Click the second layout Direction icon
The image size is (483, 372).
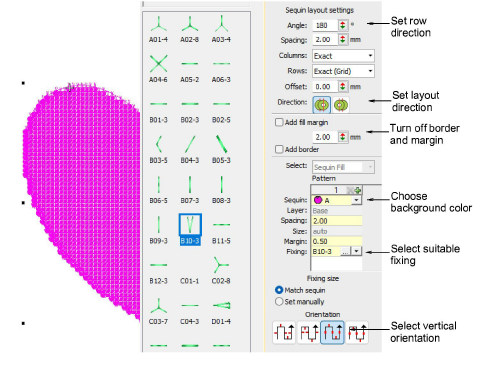click(x=340, y=105)
